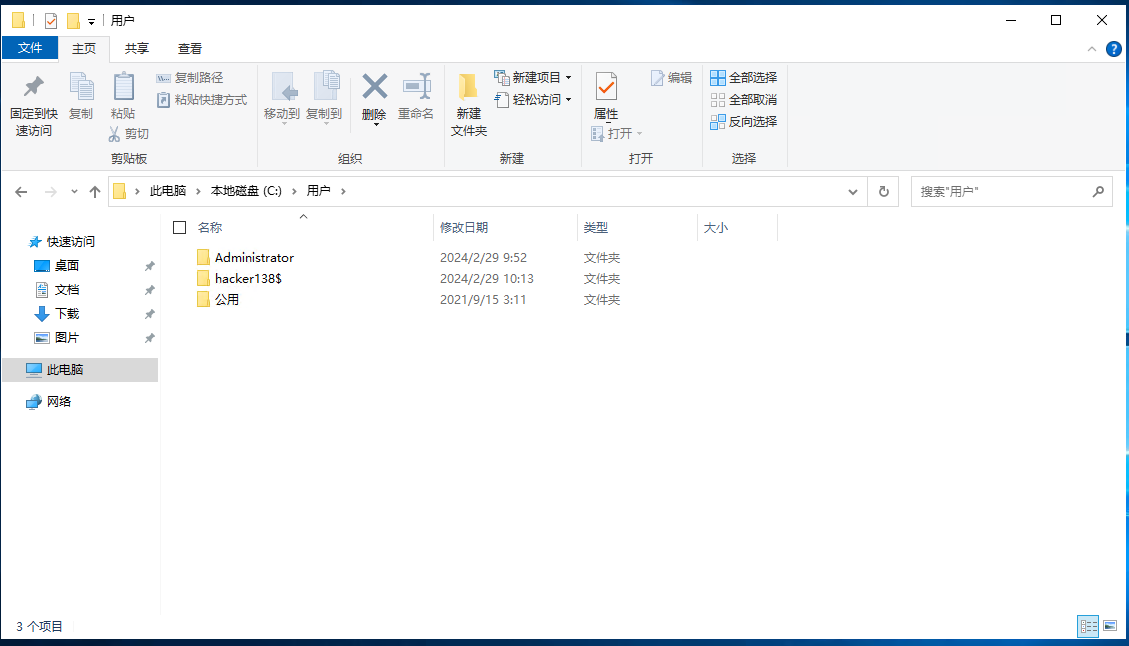The height and width of the screenshot is (646, 1129).
Task: Click the Up directory arrow
Action: tap(95, 192)
